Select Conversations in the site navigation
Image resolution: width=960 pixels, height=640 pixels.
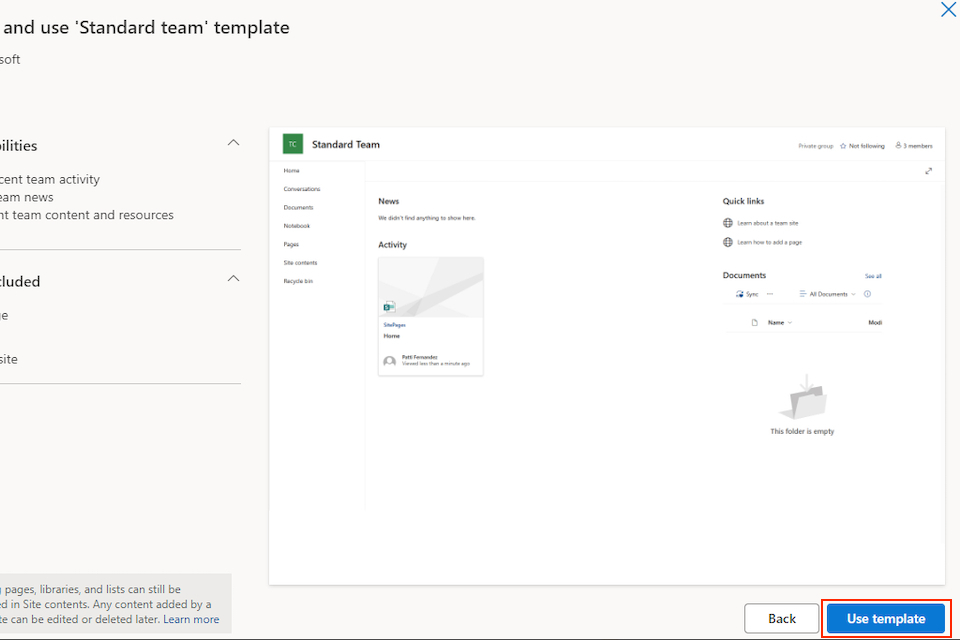tap(302, 189)
